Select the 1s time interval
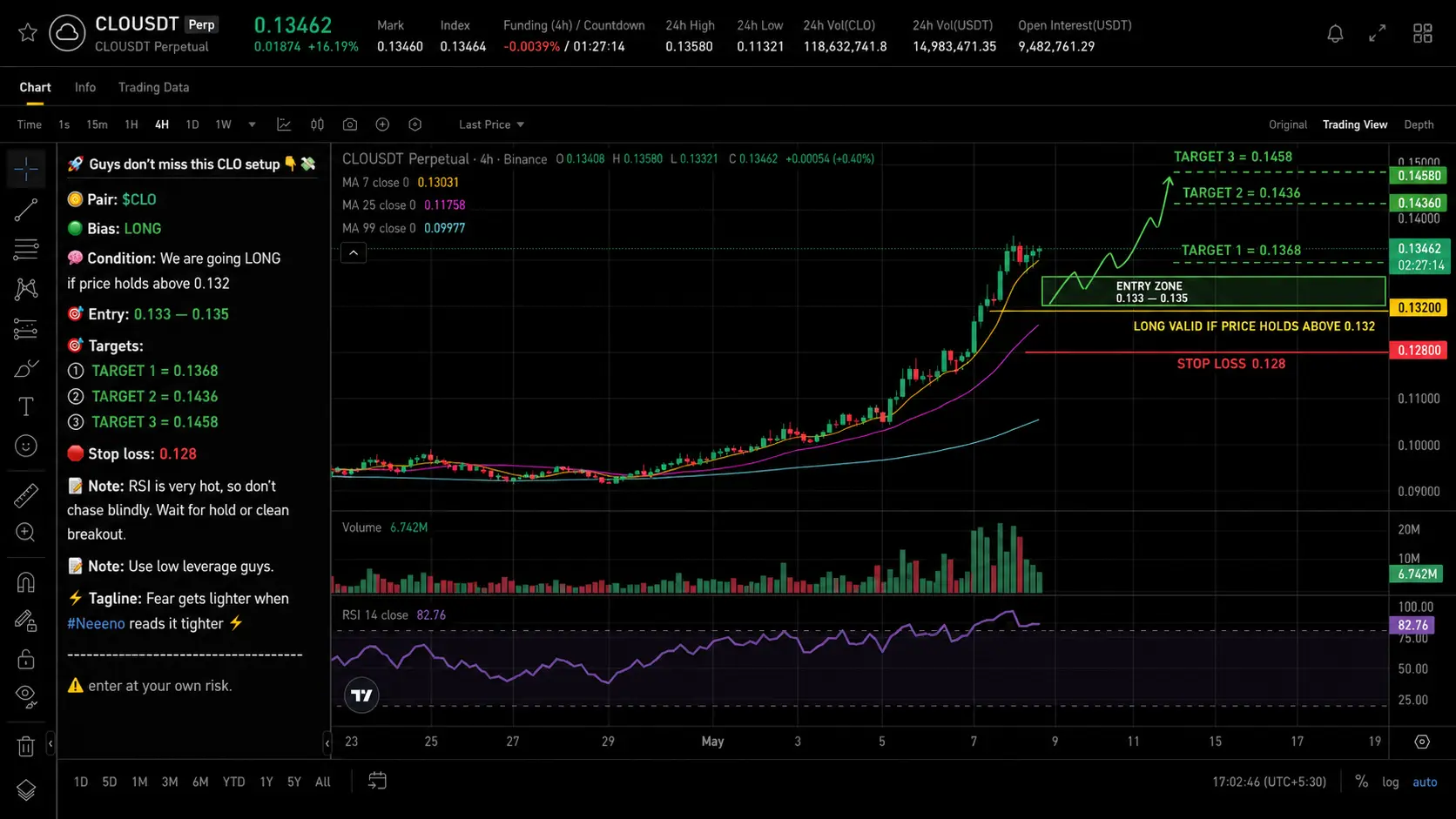This screenshot has width=1456, height=819. [x=64, y=124]
